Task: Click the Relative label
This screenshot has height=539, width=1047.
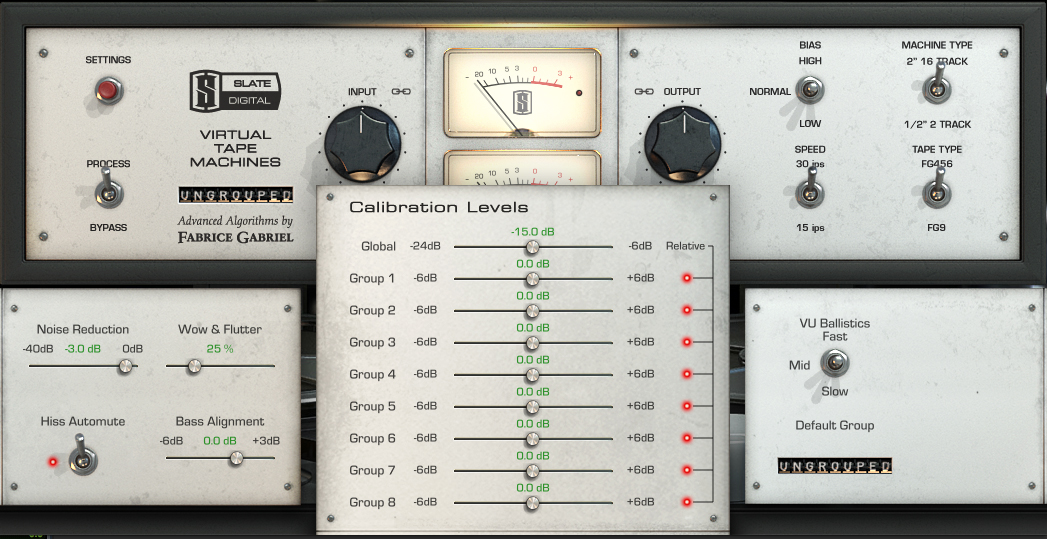Action: pyautogui.click(x=685, y=246)
